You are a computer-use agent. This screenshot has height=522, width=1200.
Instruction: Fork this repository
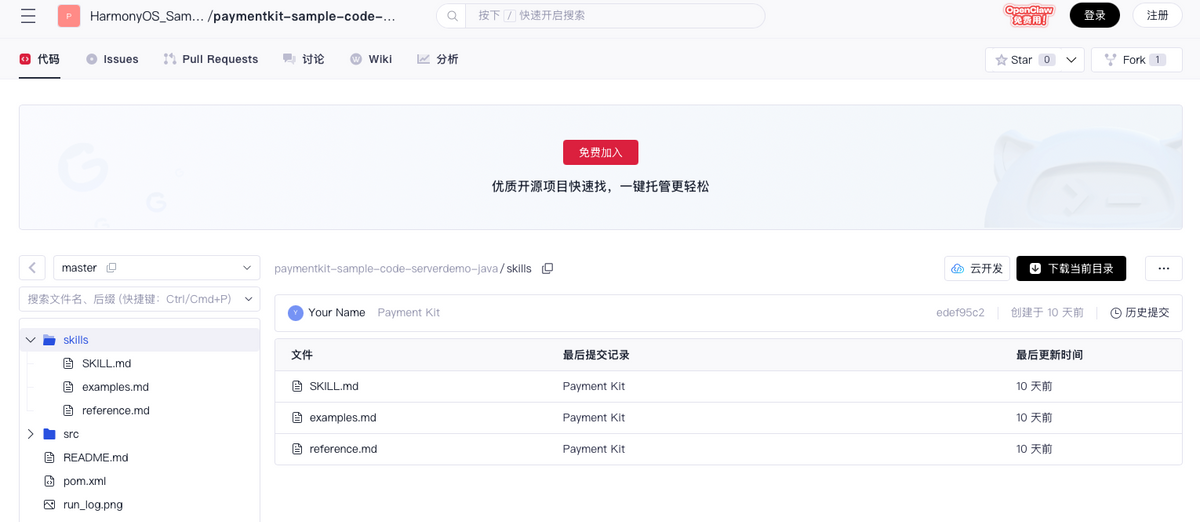(1136, 60)
